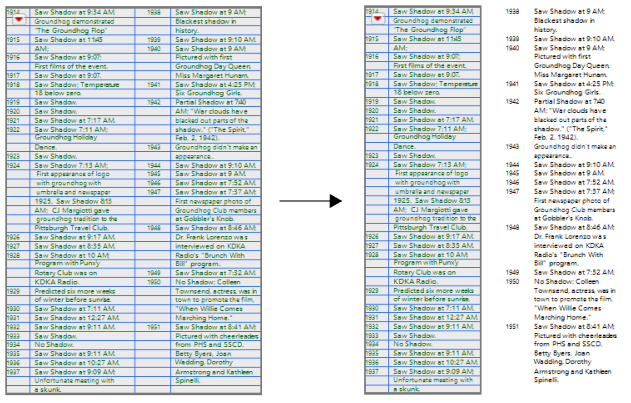Viewport: 631px width, 403px height.
Task: Click "18 below zero." in the left table
Action: pos(58,93)
